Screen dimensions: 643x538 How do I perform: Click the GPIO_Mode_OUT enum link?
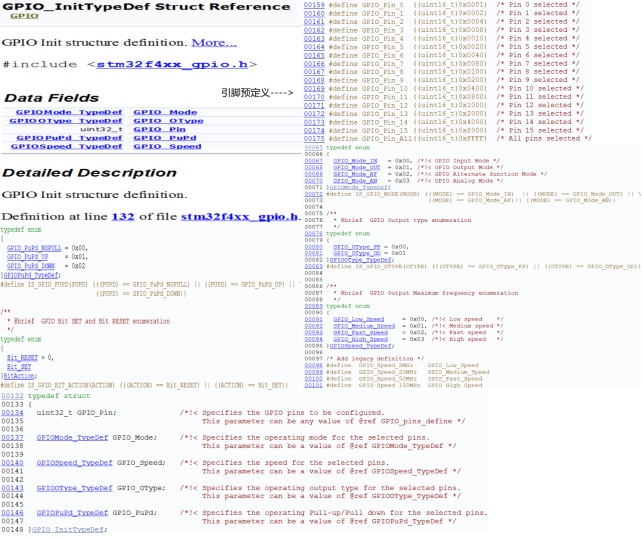357,167
